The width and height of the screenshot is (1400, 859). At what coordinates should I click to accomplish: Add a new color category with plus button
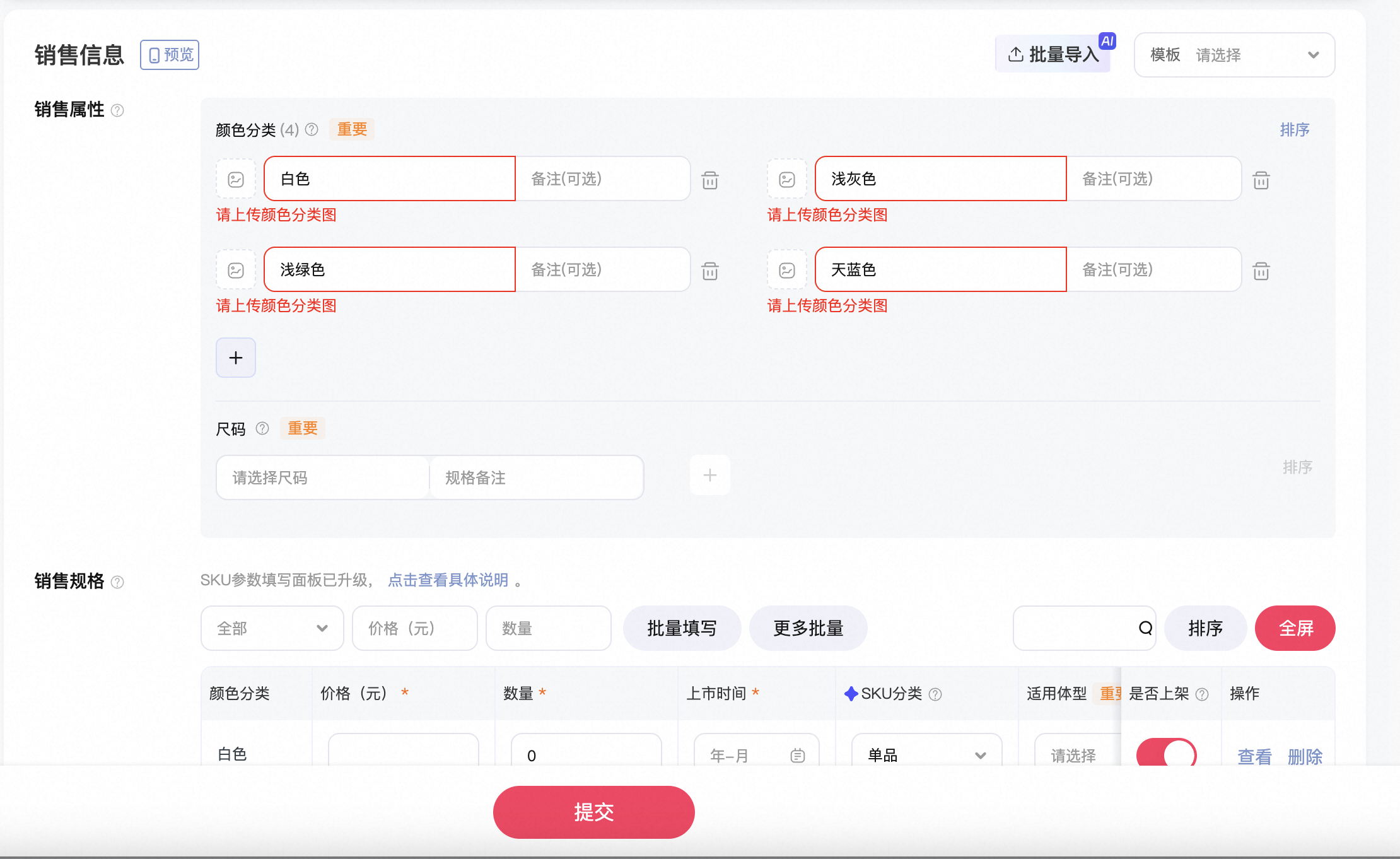pyautogui.click(x=236, y=358)
